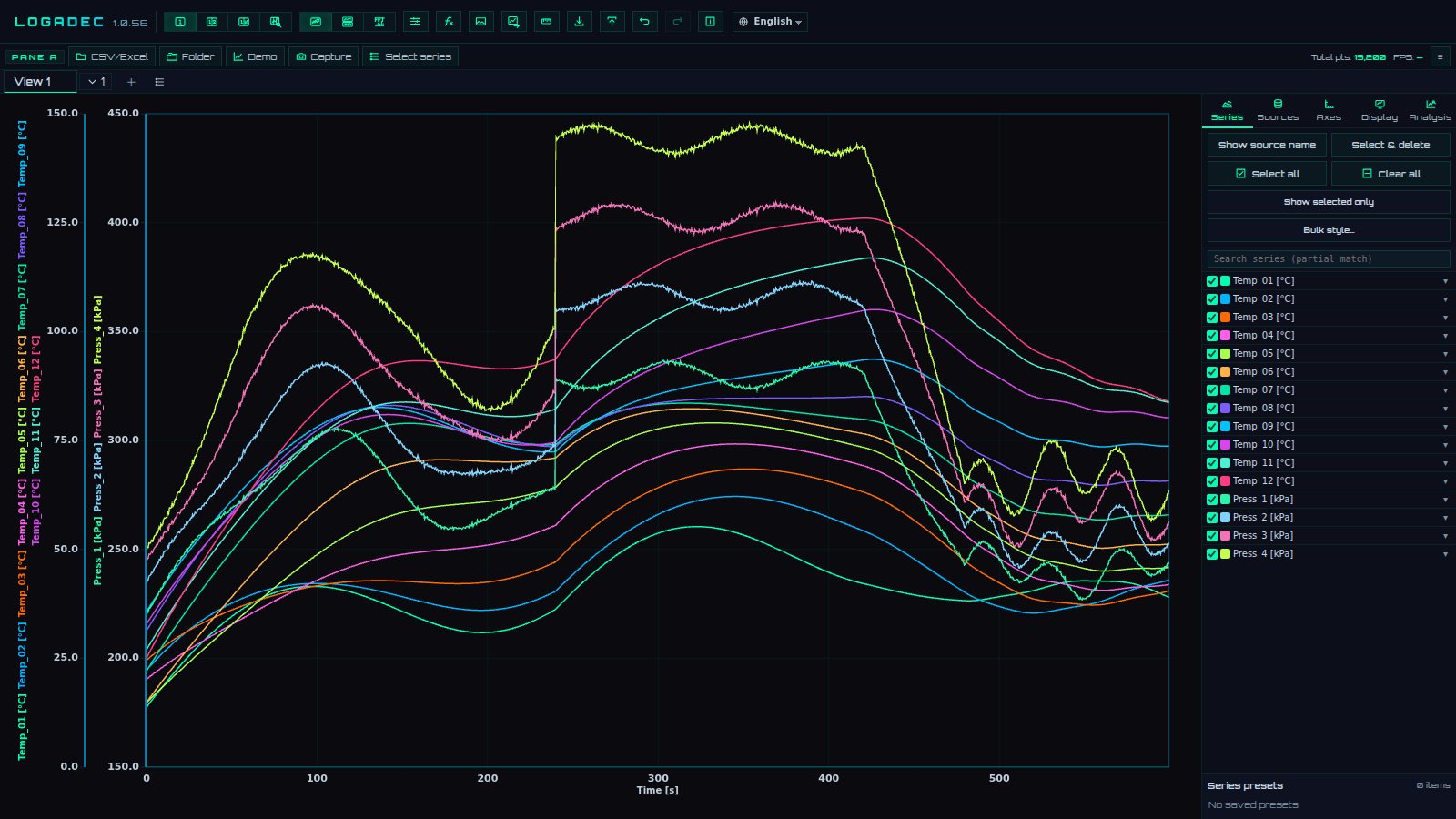This screenshot has width=1456, height=819.
Task: Open the fx formula editor icon
Action: [449, 22]
